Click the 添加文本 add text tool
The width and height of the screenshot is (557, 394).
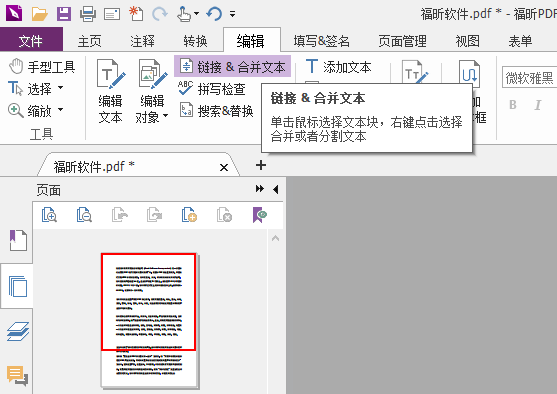tap(338, 67)
